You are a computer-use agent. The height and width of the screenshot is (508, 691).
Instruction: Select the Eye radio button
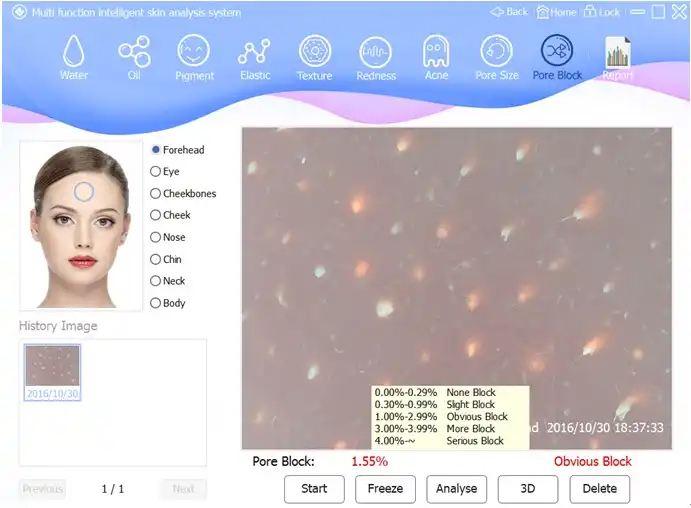coord(165,171)
